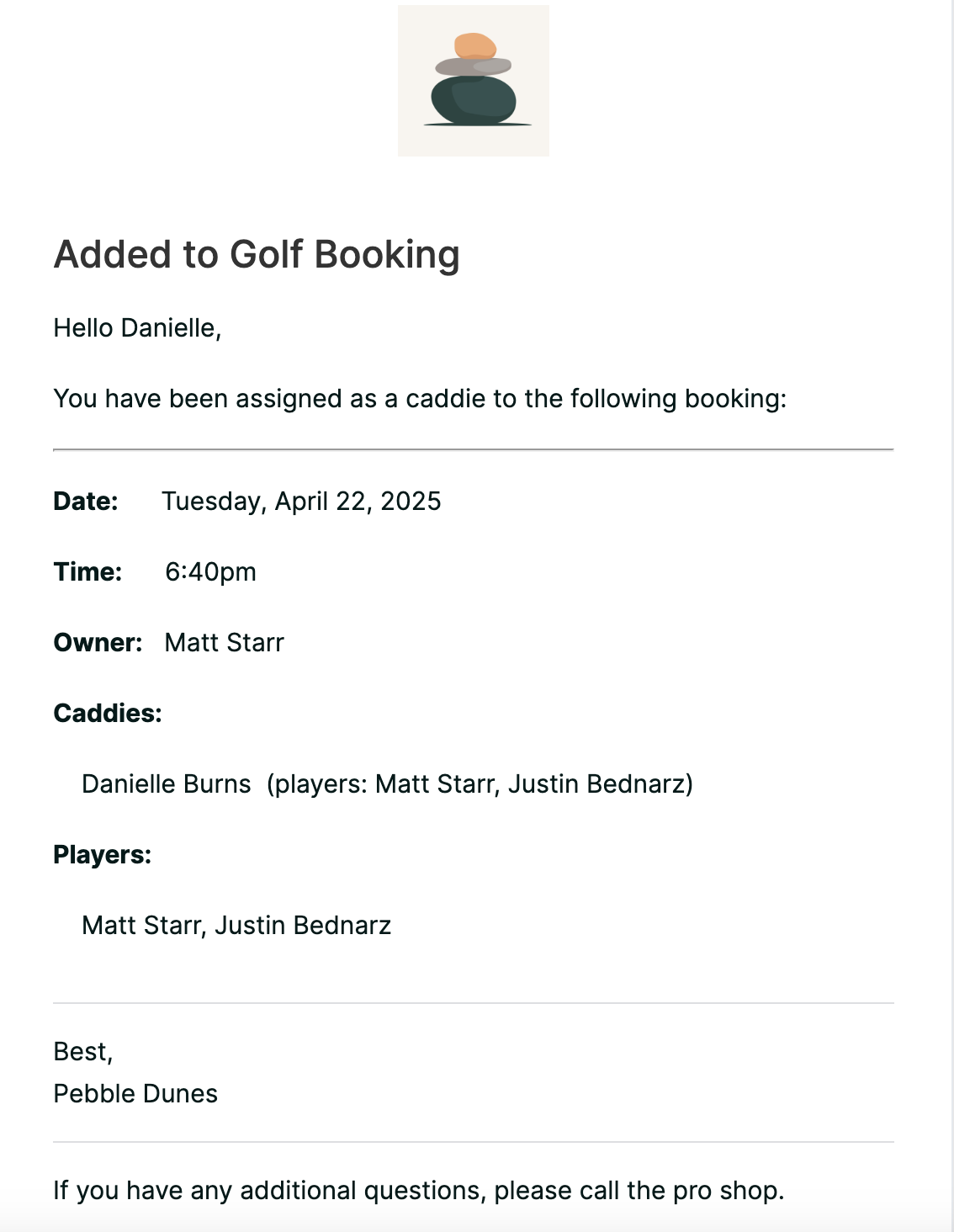Click the Caddies section label
The image size is (954, 1232).
tap(108, 714)
